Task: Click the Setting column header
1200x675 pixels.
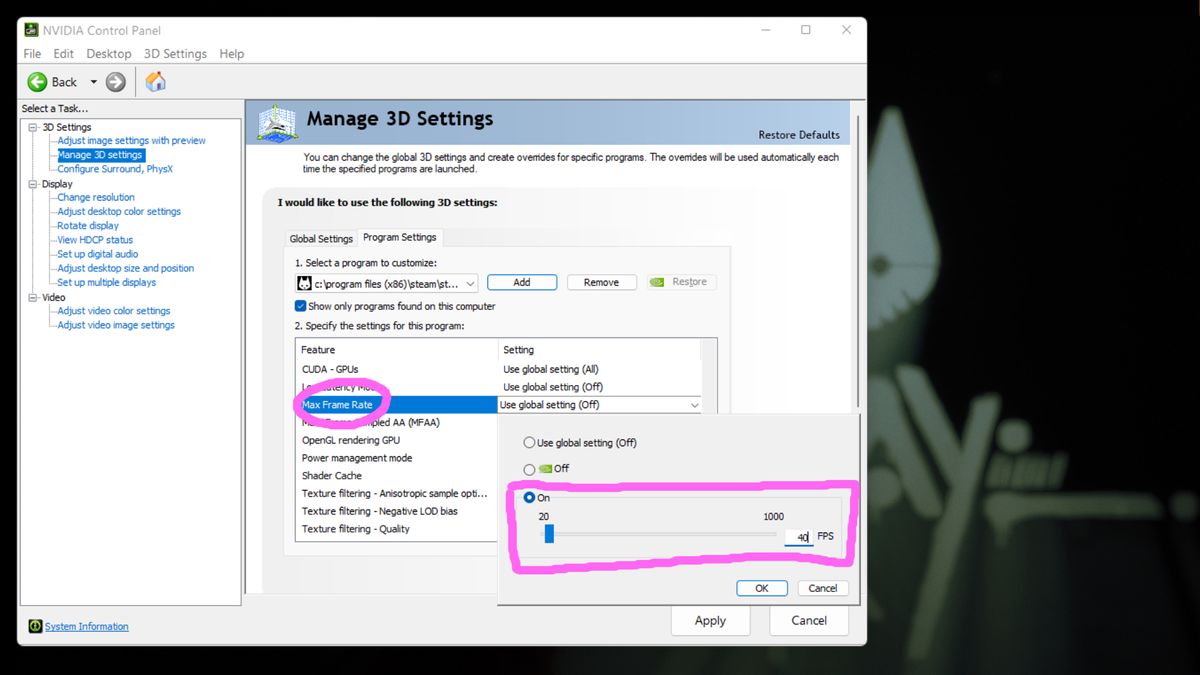Action: pyautogui.click(x=599, y=350)
